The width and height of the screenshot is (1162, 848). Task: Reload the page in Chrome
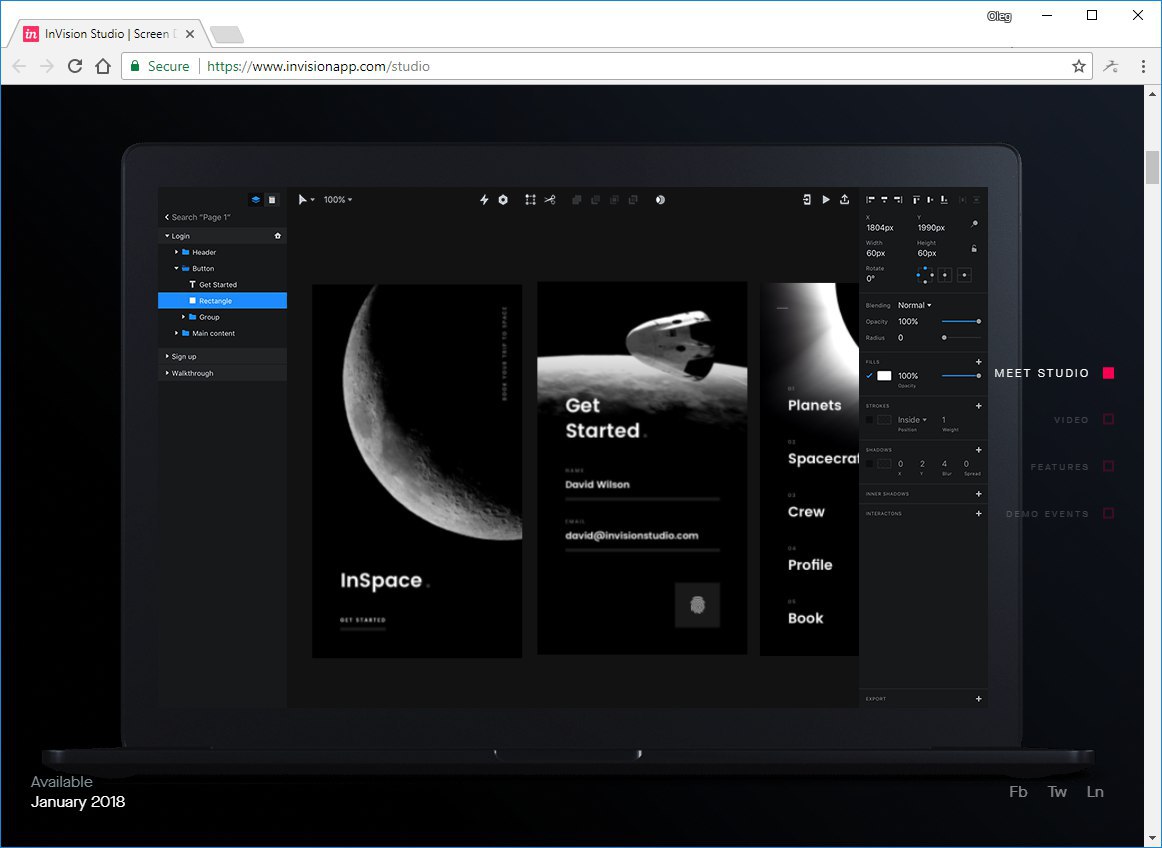point(75,66)
